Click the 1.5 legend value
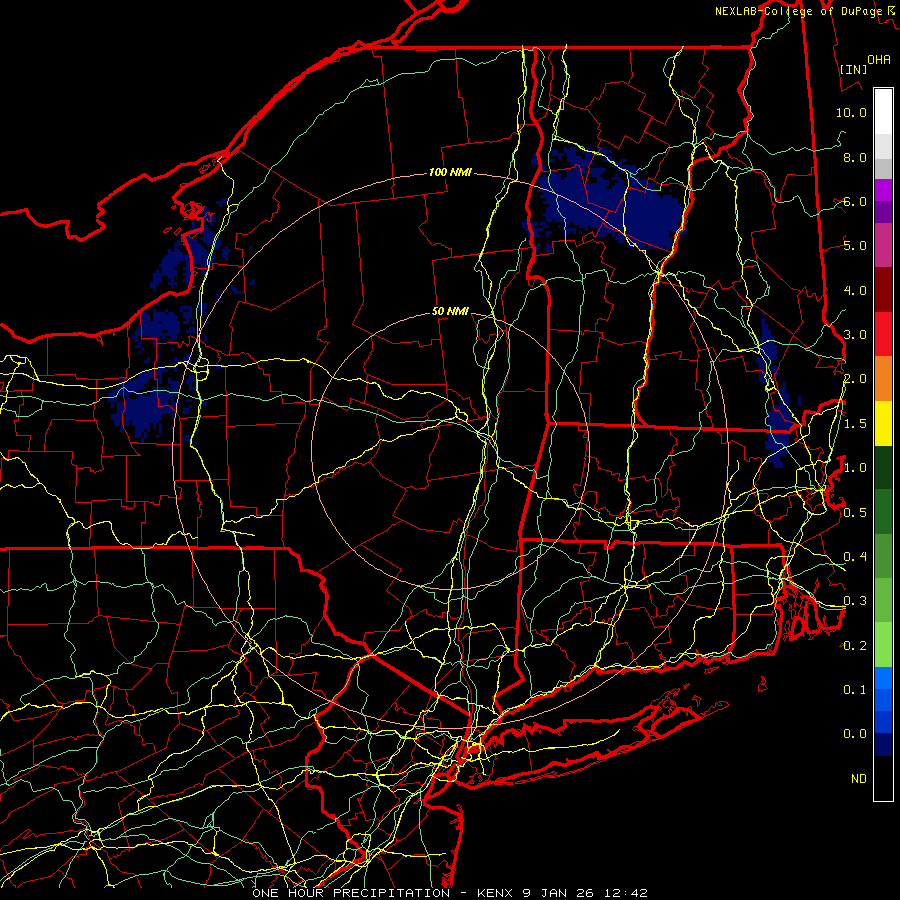The image size is (900, 900). coord(855,424)
